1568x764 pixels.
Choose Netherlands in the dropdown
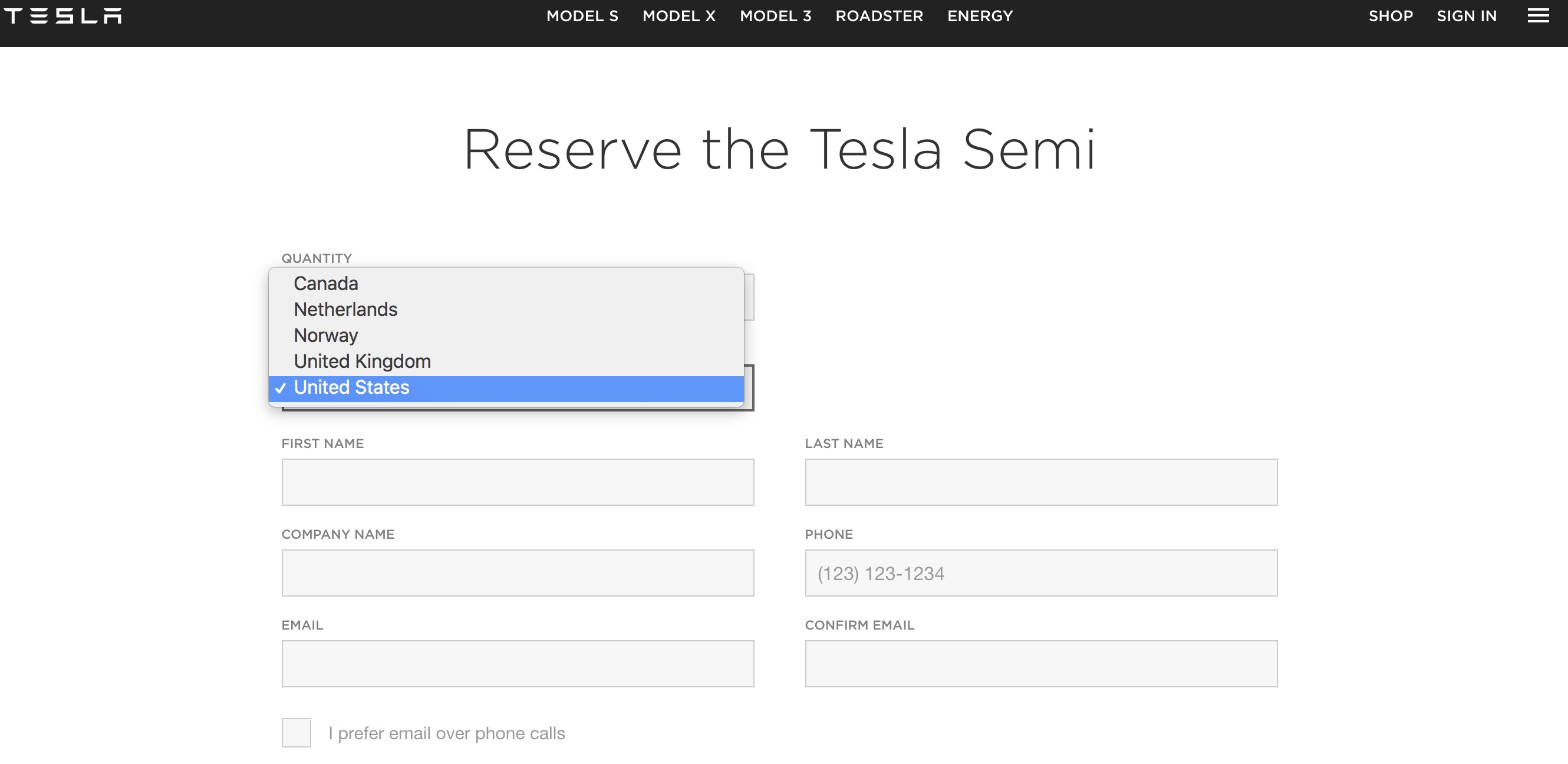[345, 310]
